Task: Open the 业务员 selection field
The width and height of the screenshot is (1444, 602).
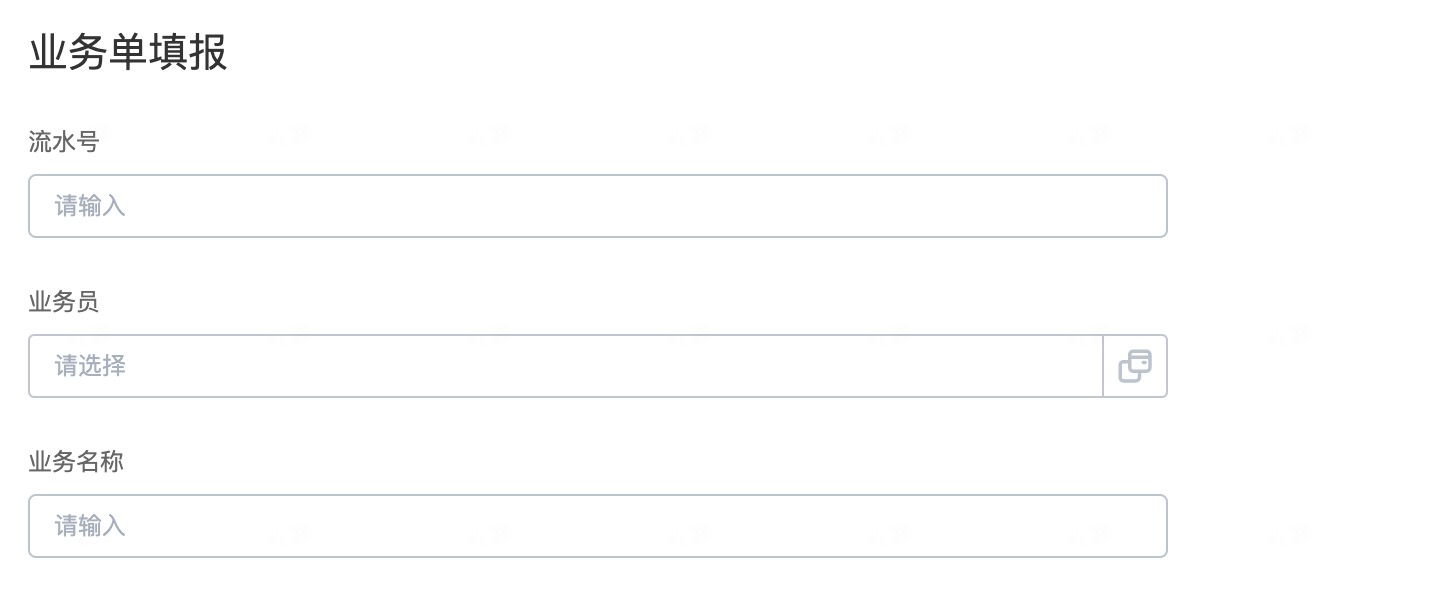Action: coord(565,366)
